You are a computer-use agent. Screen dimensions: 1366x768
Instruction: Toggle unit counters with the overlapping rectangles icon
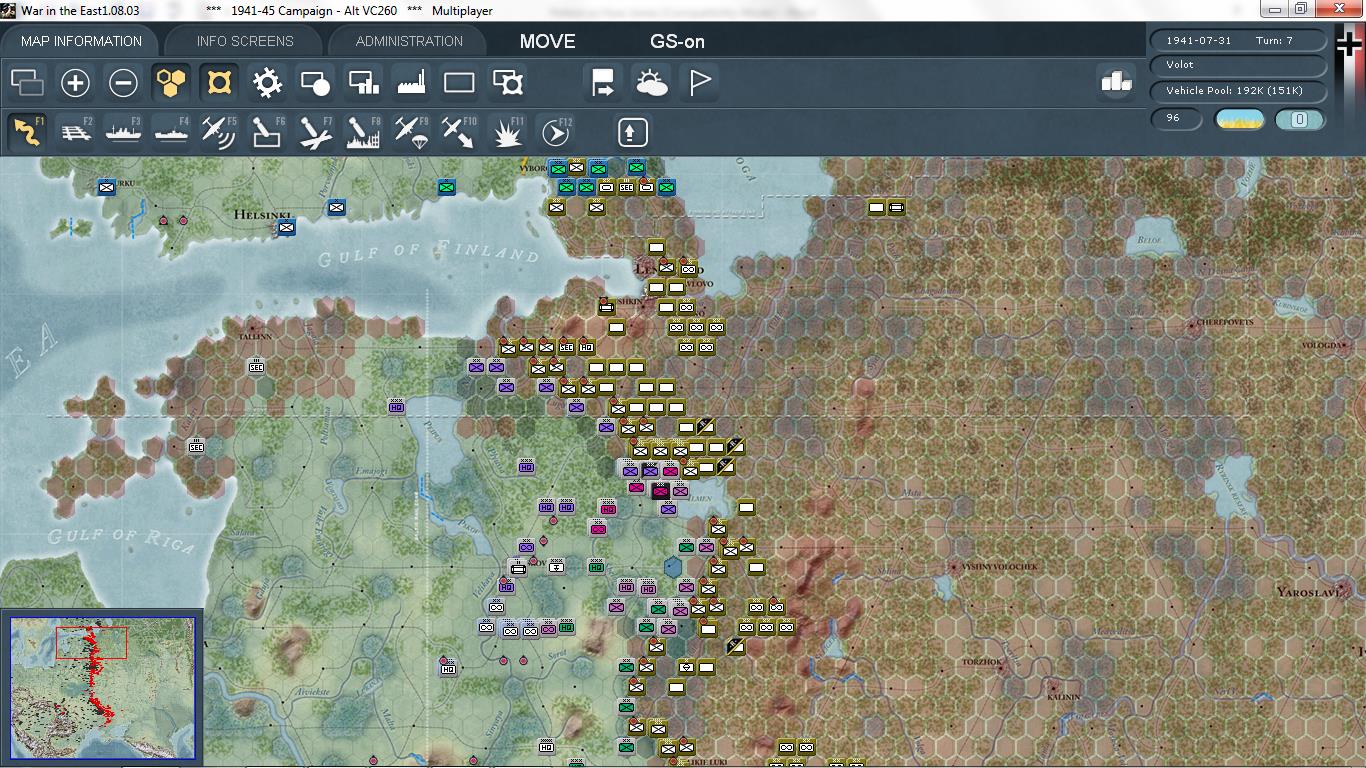point(27,82)
